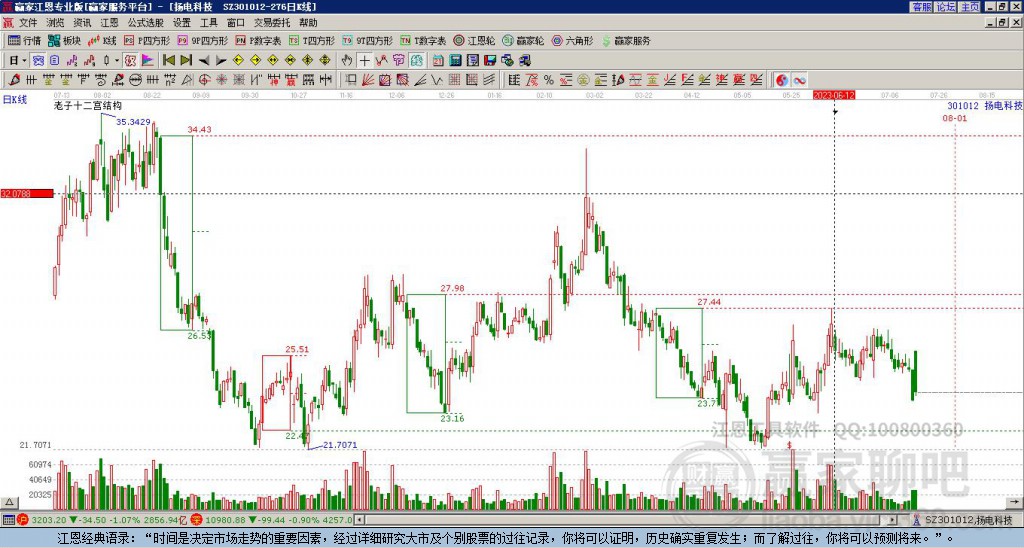Image resolution: width=1024 pixels, height=548 pixels.
Task: Click the 21.7071 low price label
Action: coord(340,445)
